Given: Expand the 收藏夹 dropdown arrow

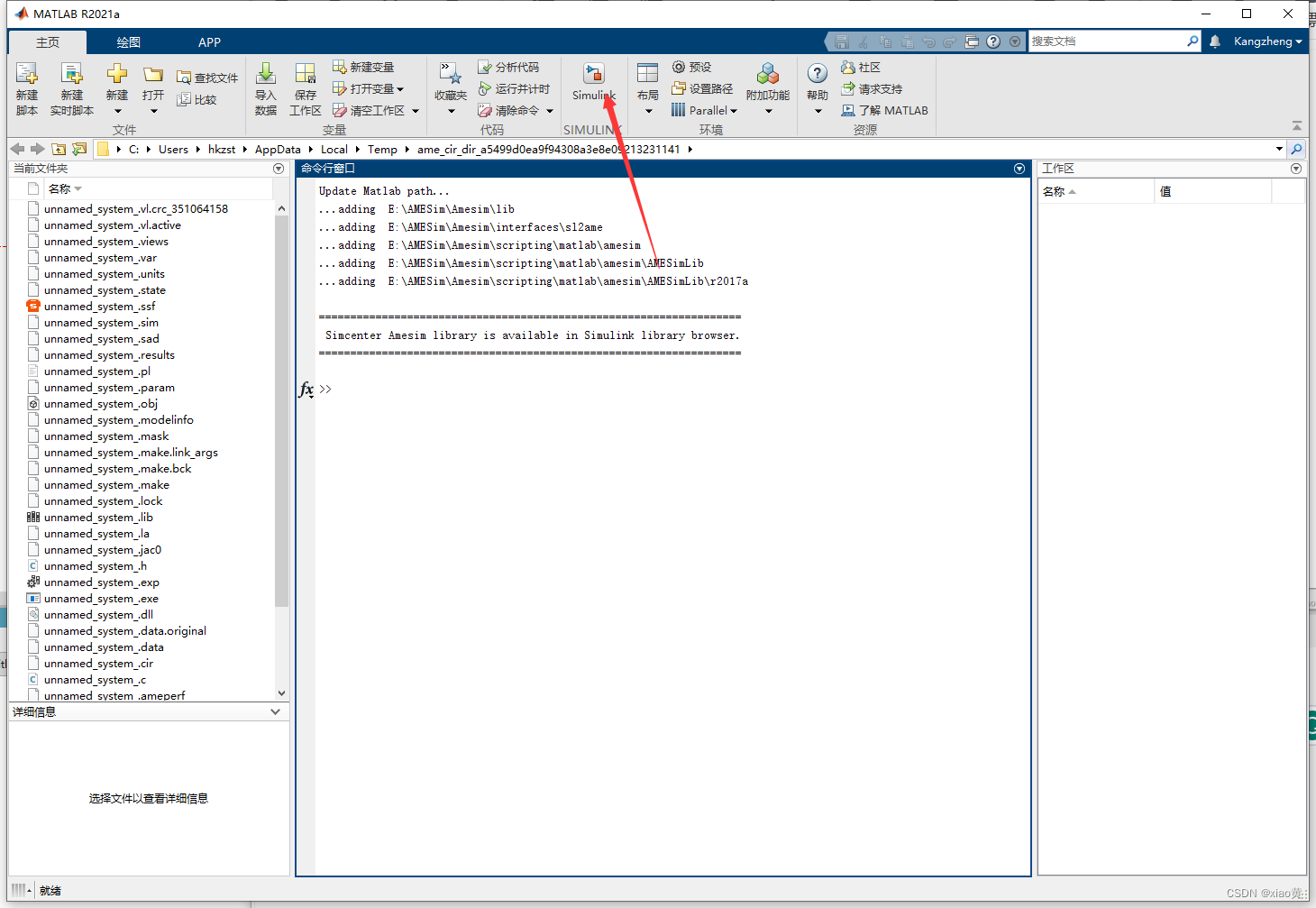Looking at the screenshot, I should point(451,111).
